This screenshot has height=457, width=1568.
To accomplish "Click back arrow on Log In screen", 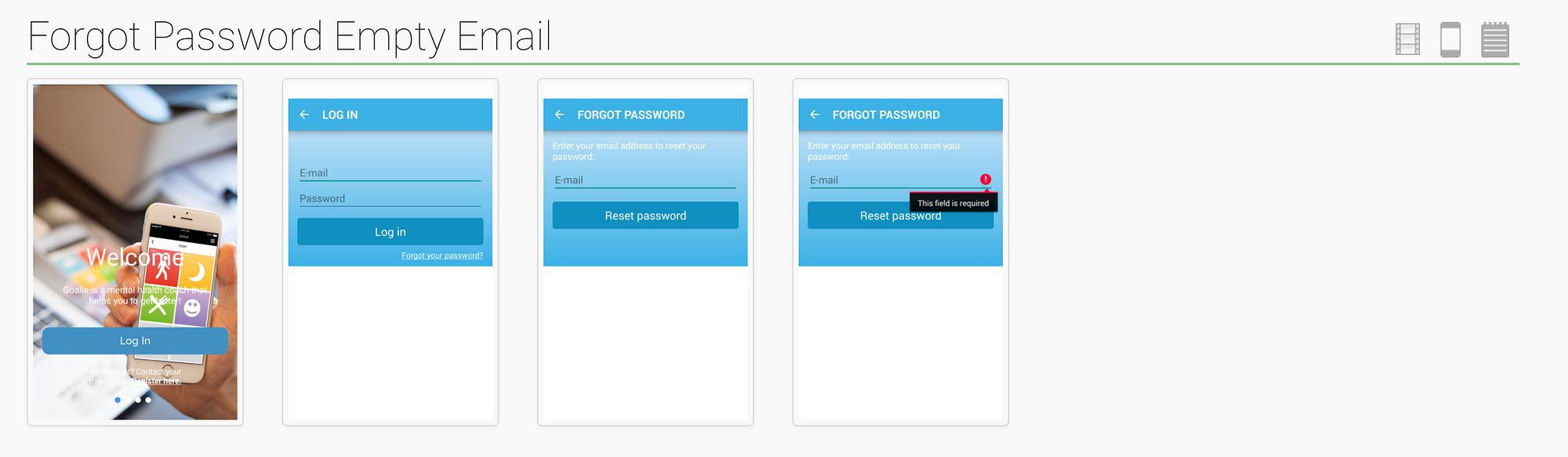I will click(x=304, y=114).
